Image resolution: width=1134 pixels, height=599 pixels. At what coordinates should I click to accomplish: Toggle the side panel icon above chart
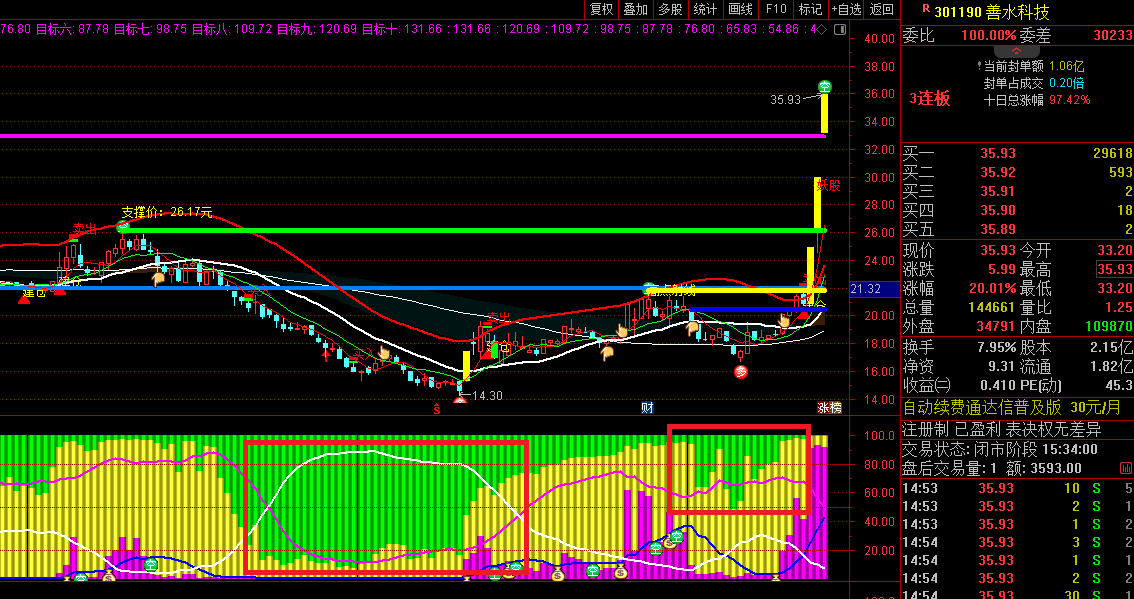coord(840,30)
